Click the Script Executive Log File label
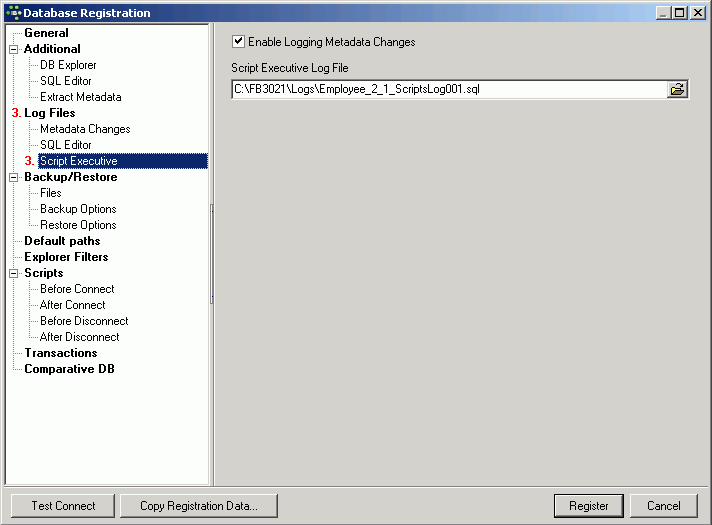Image resolution: width=712 pixels, height=525 pixels. (290, 68)
